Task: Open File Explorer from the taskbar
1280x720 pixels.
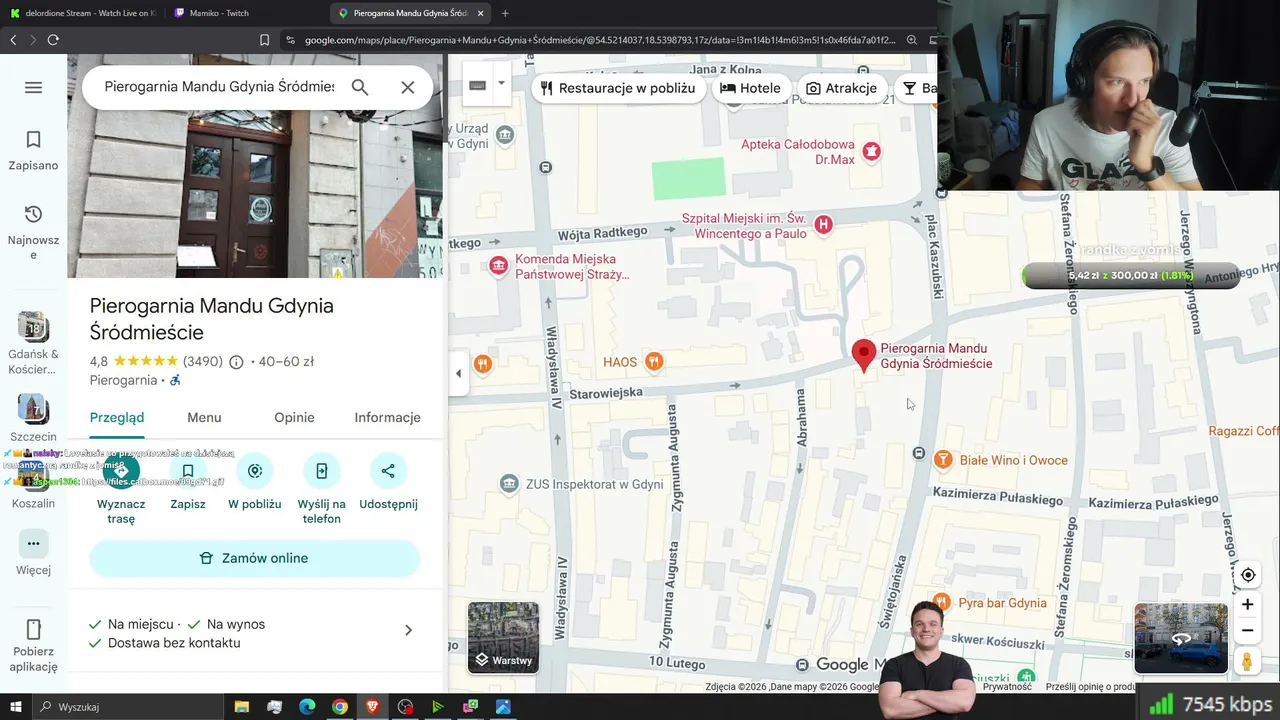Action: 242,707
